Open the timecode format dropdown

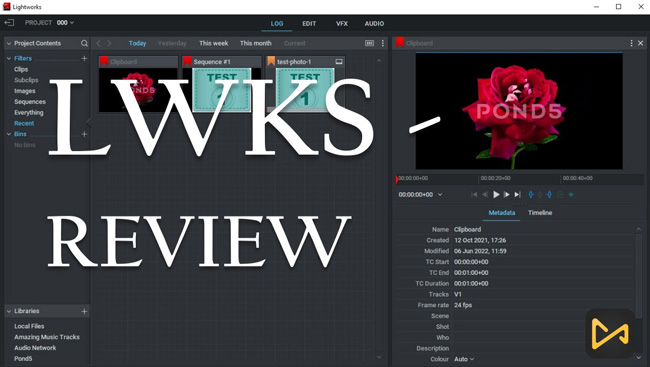coord(440,194)
